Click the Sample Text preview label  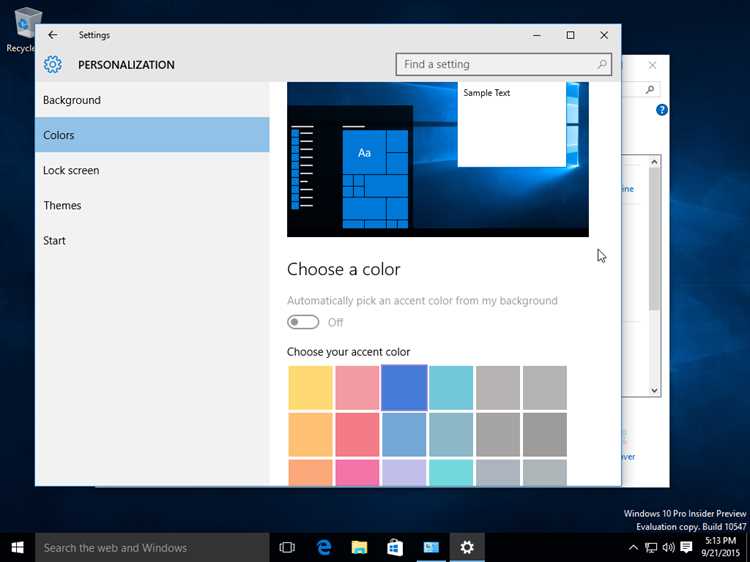pos(486,93)
